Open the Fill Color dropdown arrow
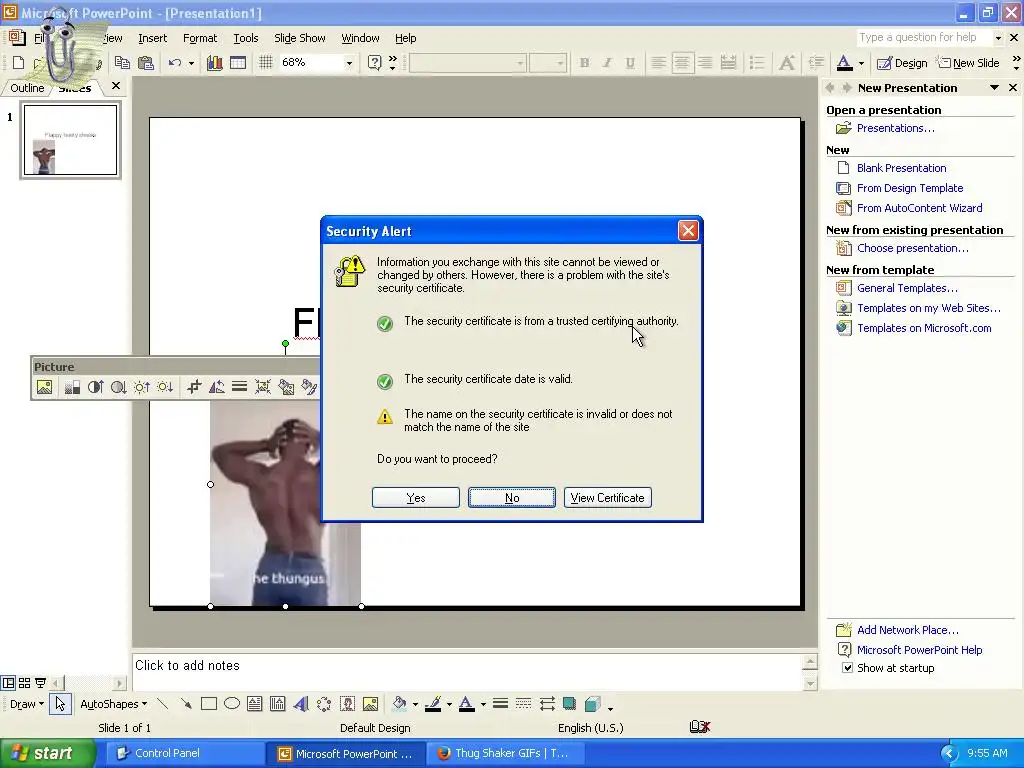This screenshot has height=768, width=1024. 415,704
